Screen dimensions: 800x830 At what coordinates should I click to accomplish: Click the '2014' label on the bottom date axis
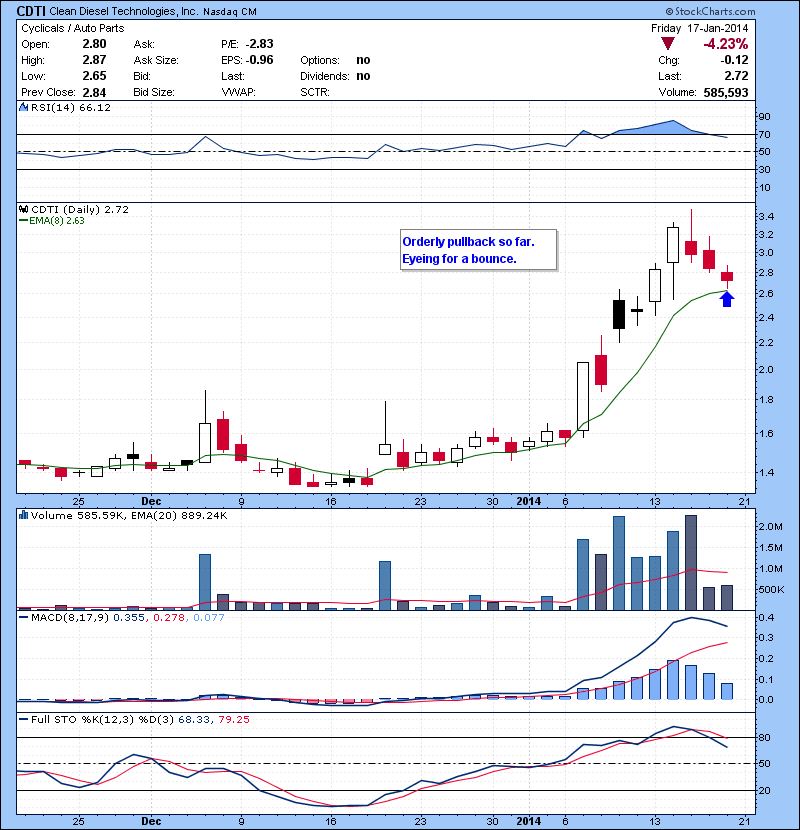pyautogui.click(x=528, y=821)
